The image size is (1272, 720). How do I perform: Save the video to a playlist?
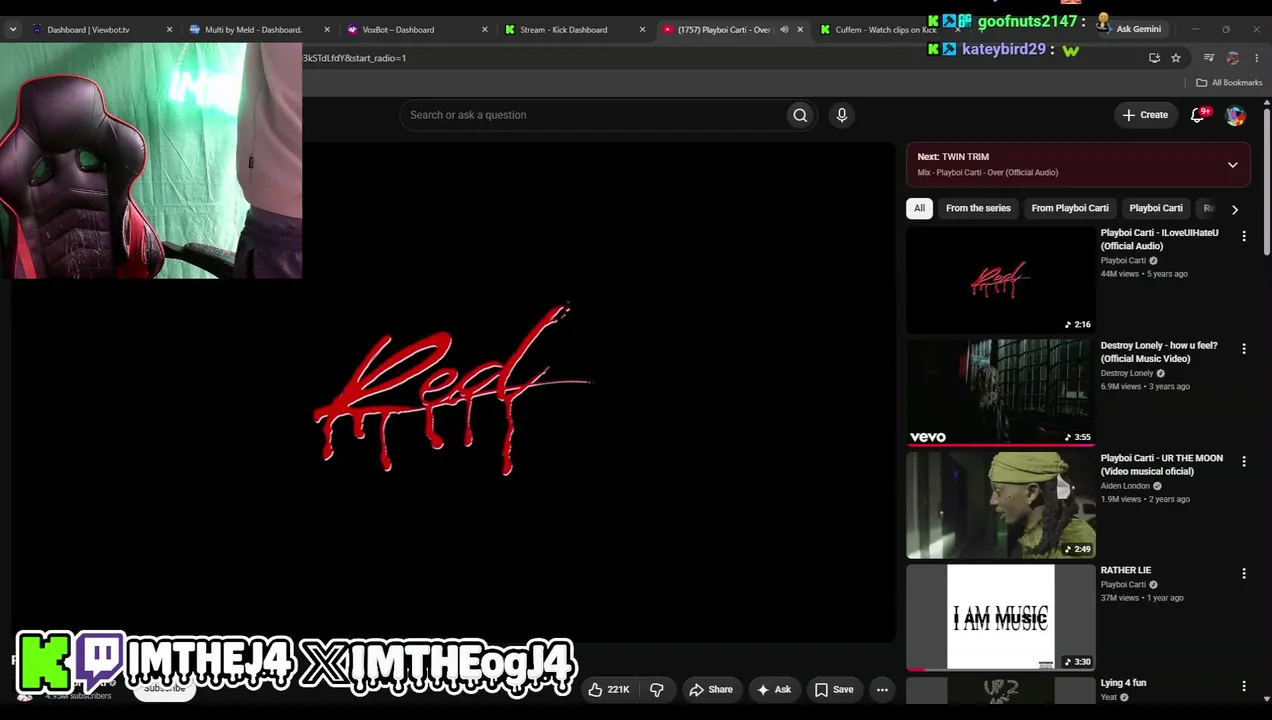tap(834, 690)
